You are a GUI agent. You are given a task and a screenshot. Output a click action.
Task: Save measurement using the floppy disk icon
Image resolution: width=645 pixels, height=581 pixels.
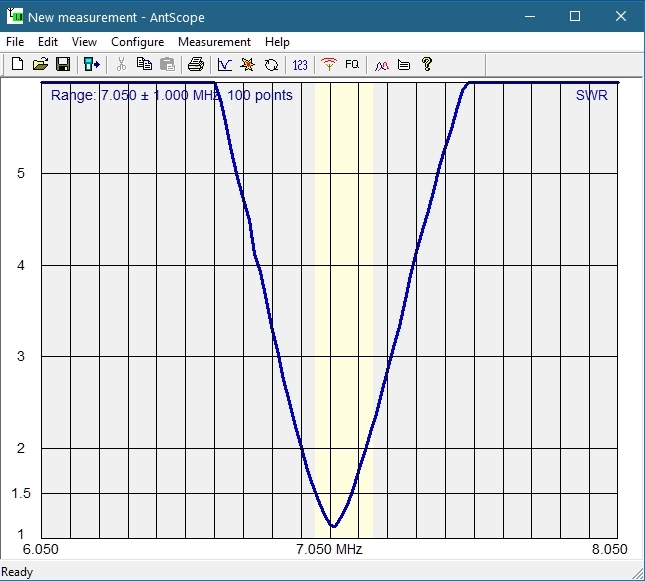62,64
